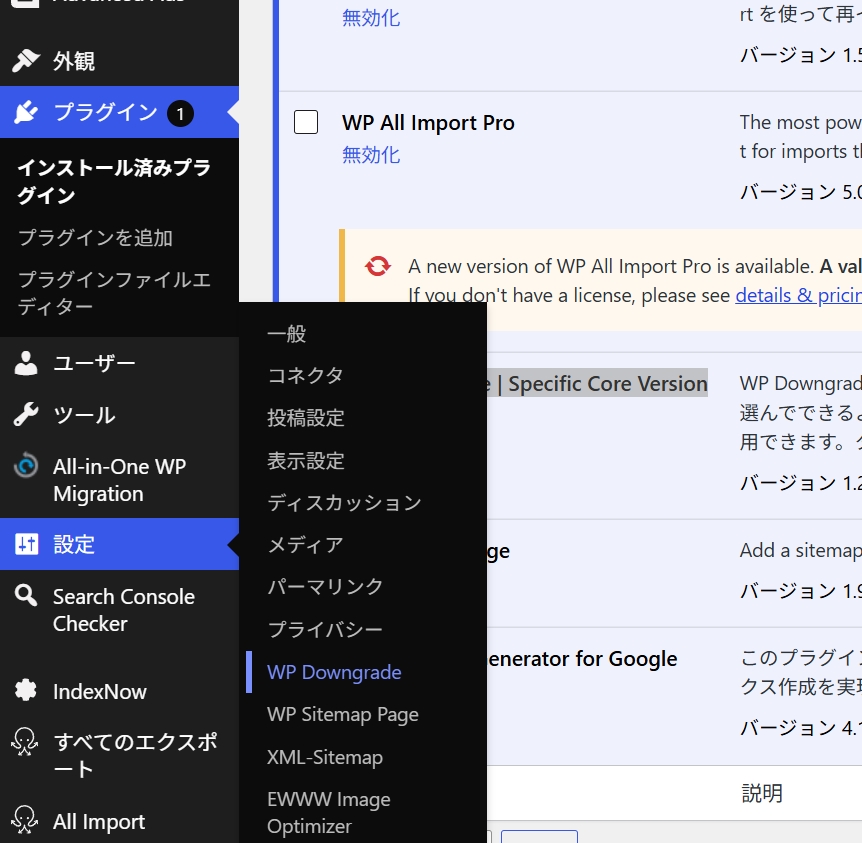862x843 pixels.
Task: Tick the WP All Import Pro checkbox
Action: point(306,122)
